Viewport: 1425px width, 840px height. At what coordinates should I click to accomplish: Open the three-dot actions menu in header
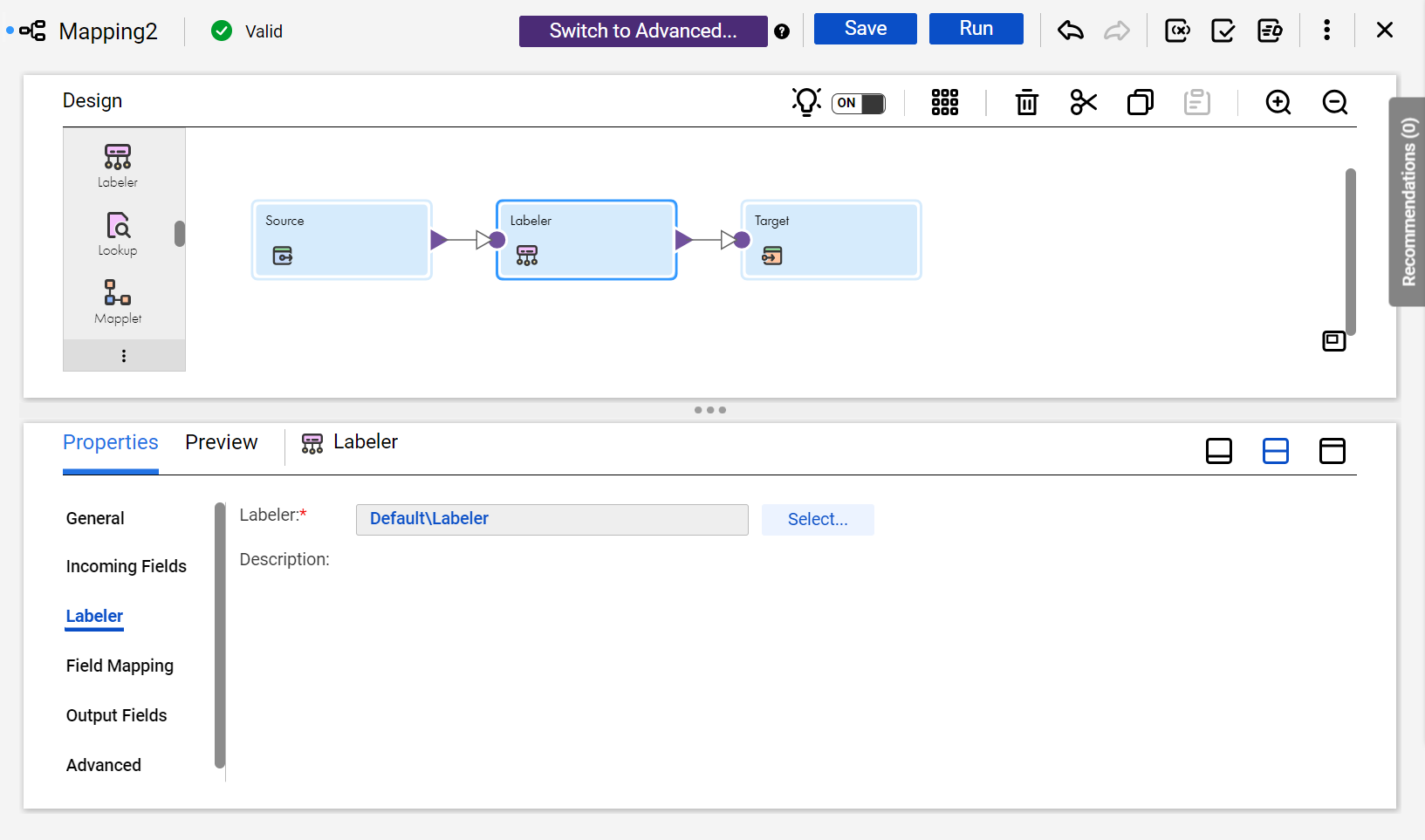click(1326, 31)
